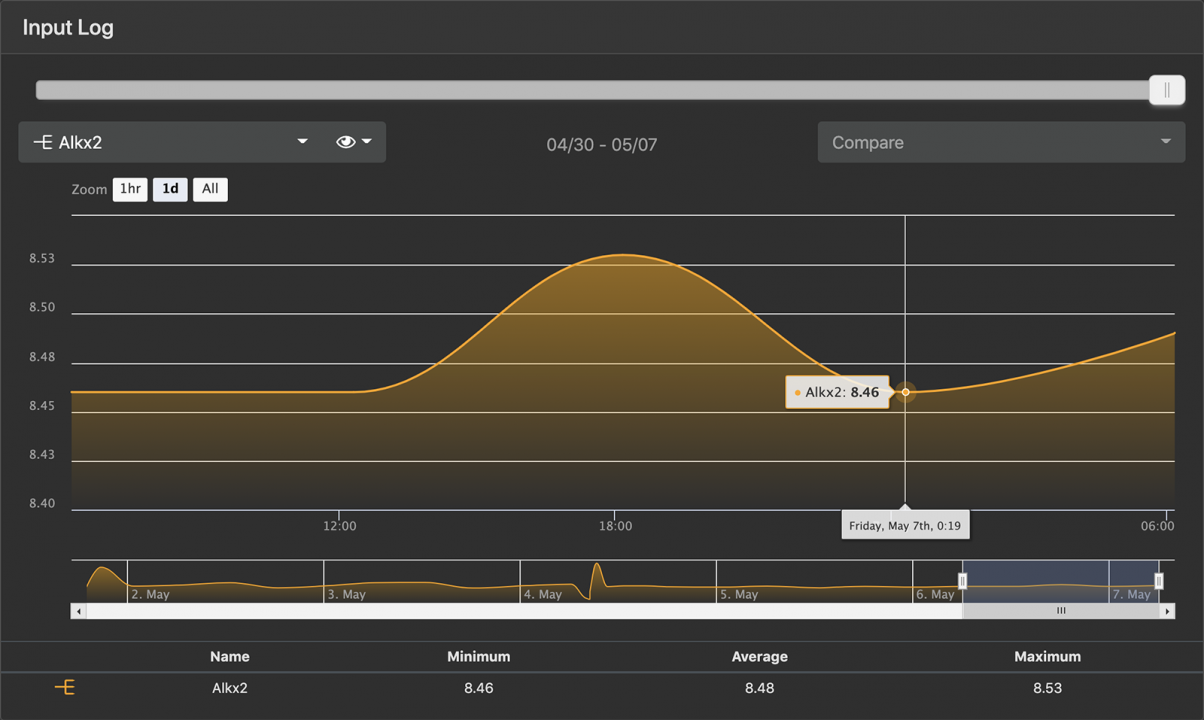This screenshot has height=720, width=1204.
Task: Click the 04/30 - 05/07 date range
Action: point(601,144)
